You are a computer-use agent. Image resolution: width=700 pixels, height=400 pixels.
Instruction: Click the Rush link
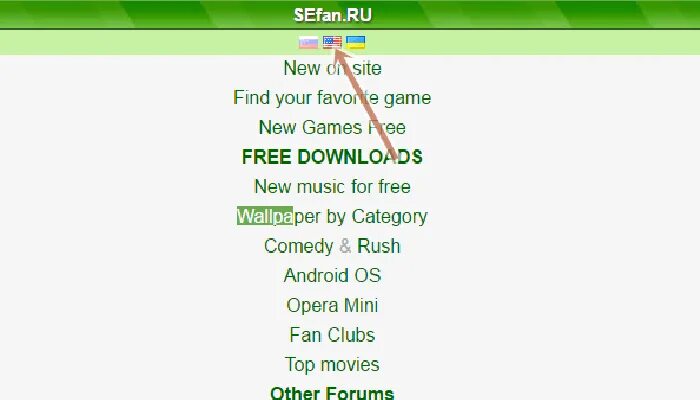[379, 246]
